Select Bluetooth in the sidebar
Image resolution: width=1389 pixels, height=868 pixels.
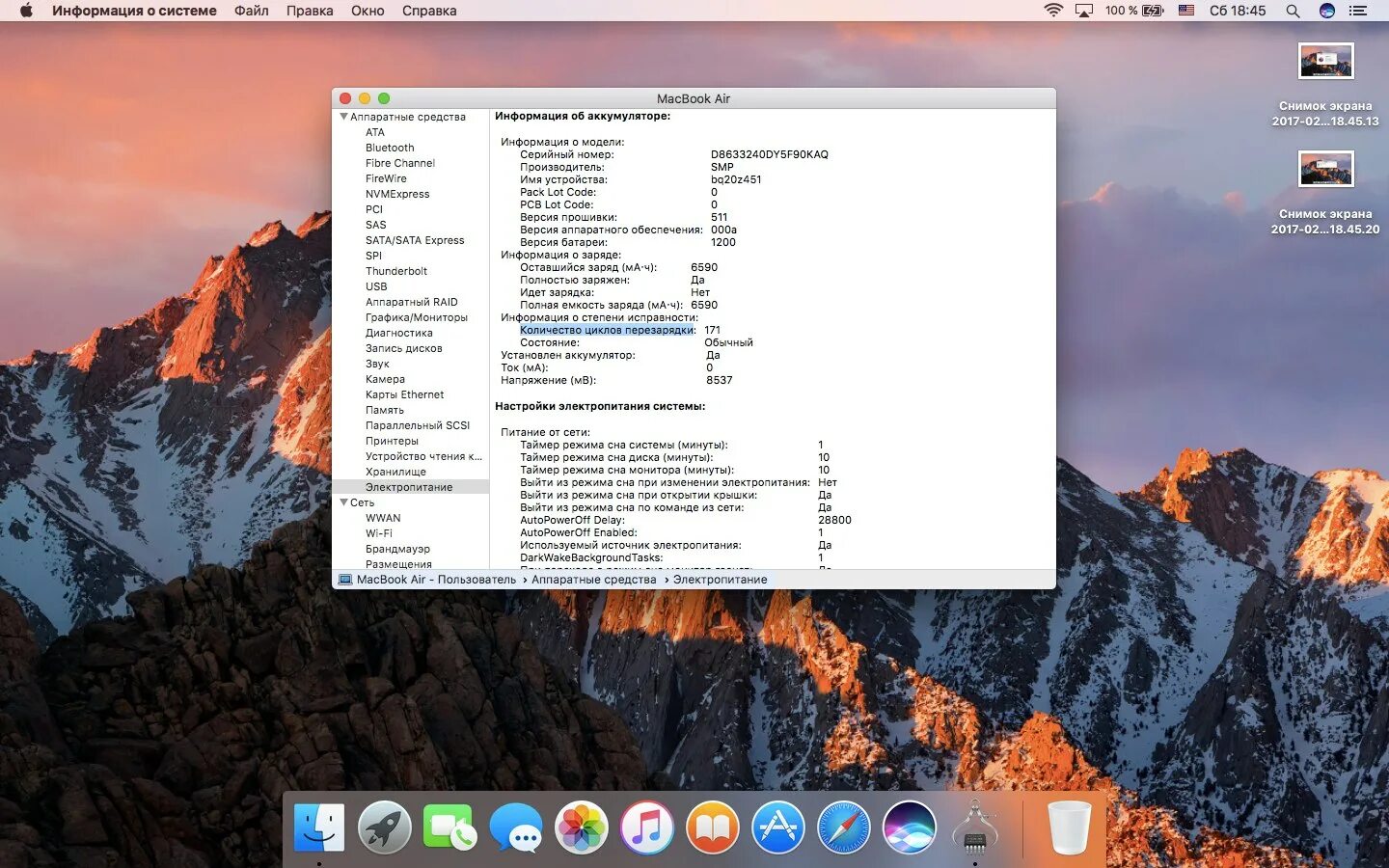click(390, 148)
